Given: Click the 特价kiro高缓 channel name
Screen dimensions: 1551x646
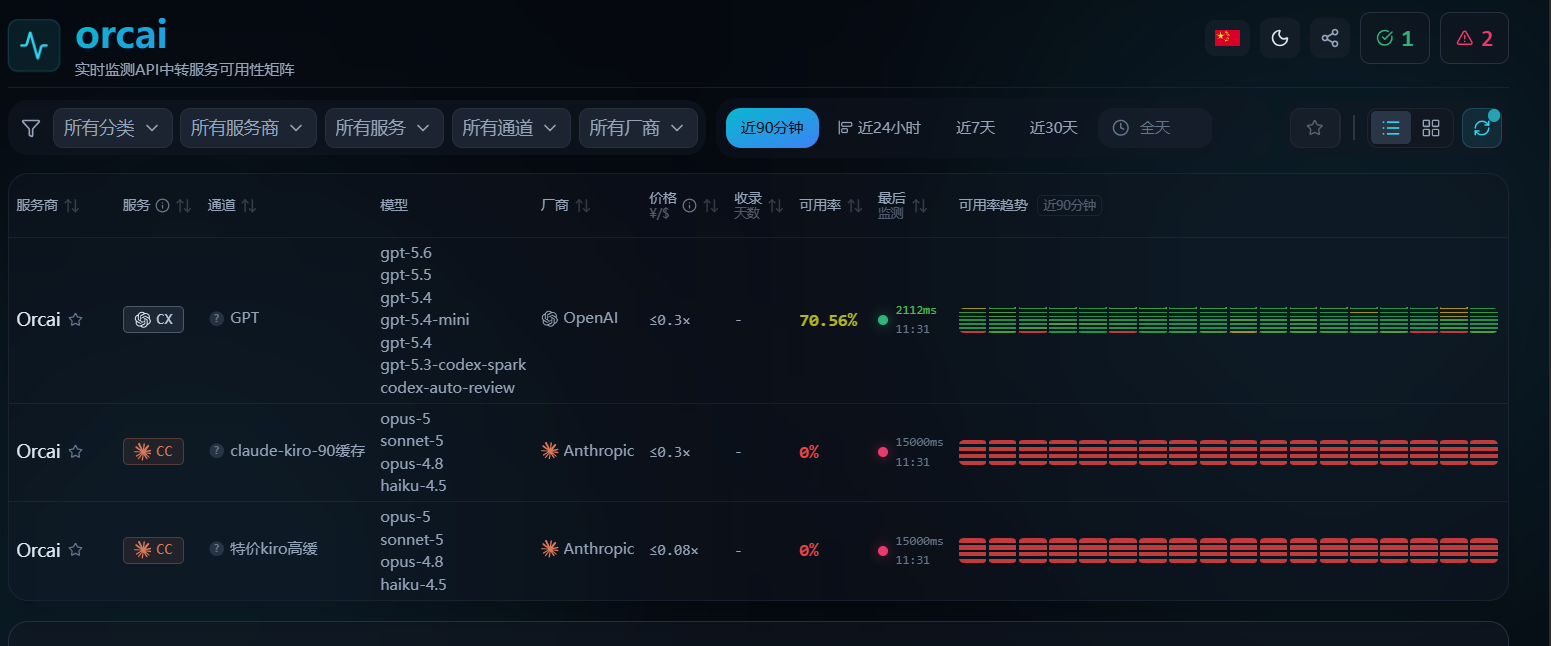Looking at the screenshot, I should pyautogui.click(x=274, y=548).
